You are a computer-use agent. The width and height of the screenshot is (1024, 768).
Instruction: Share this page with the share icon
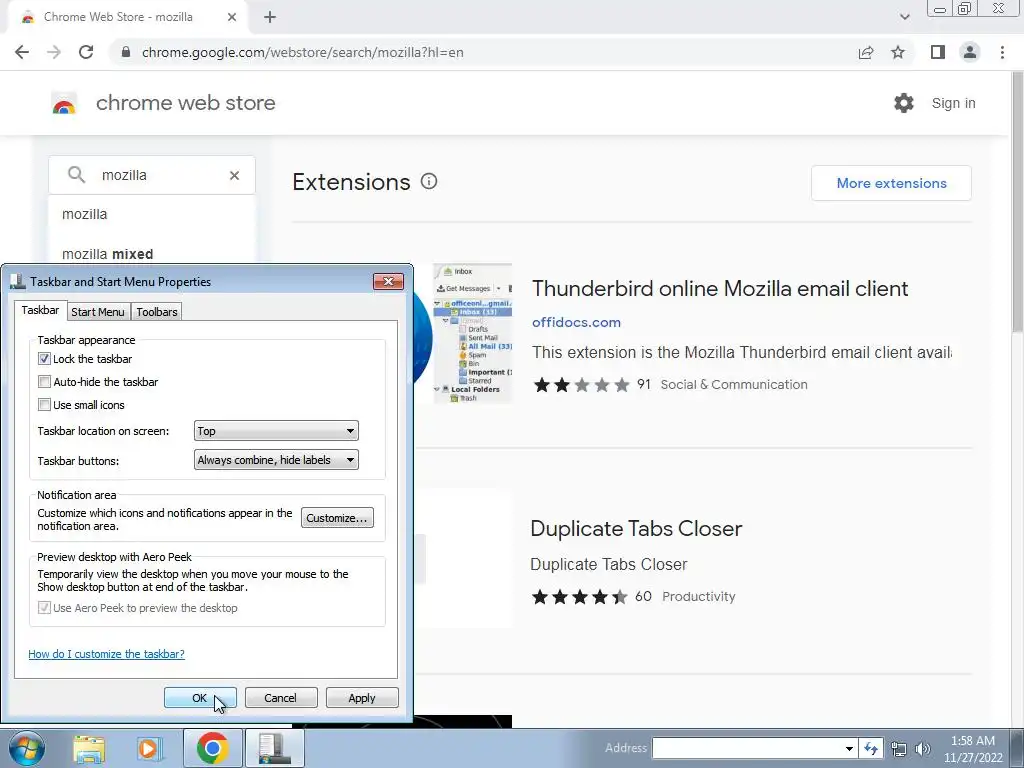866,52
